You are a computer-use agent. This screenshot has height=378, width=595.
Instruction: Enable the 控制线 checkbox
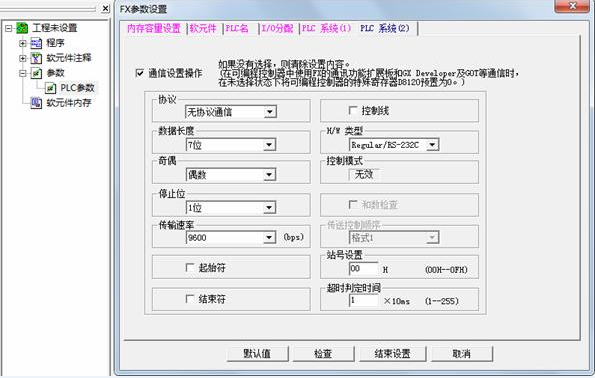tap(353, 110)
